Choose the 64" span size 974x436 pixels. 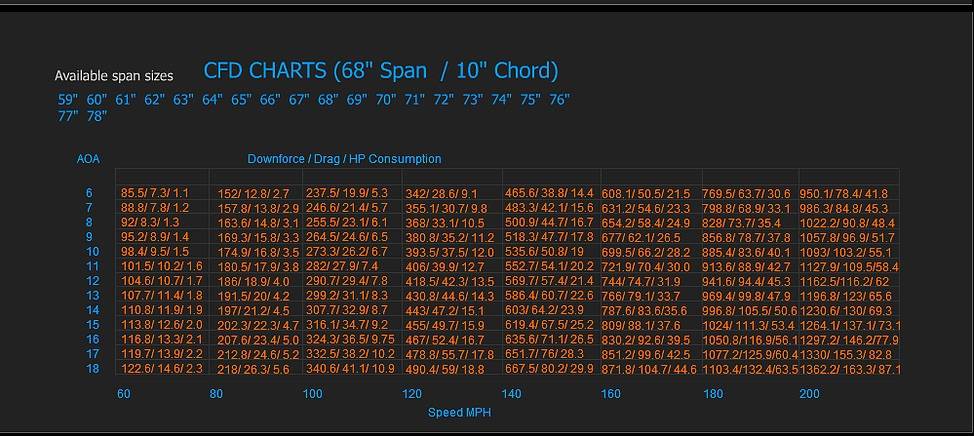coord(212,99)
